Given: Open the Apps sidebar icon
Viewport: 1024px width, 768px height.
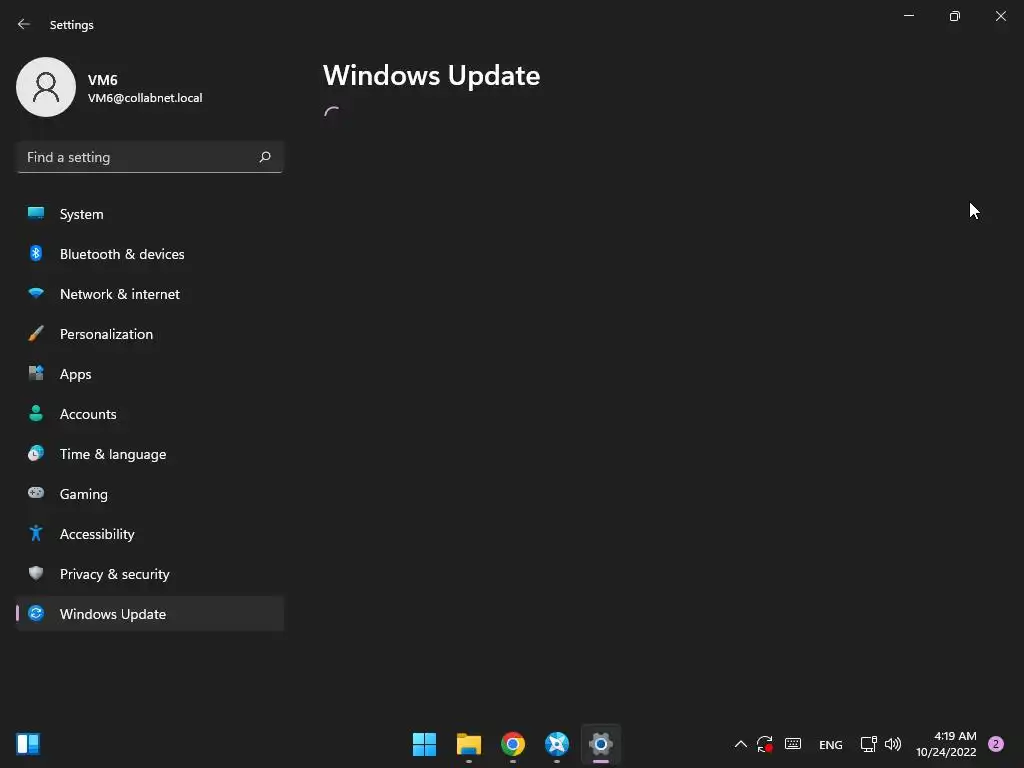Looking at the screenshot, I should coord(36,374).
